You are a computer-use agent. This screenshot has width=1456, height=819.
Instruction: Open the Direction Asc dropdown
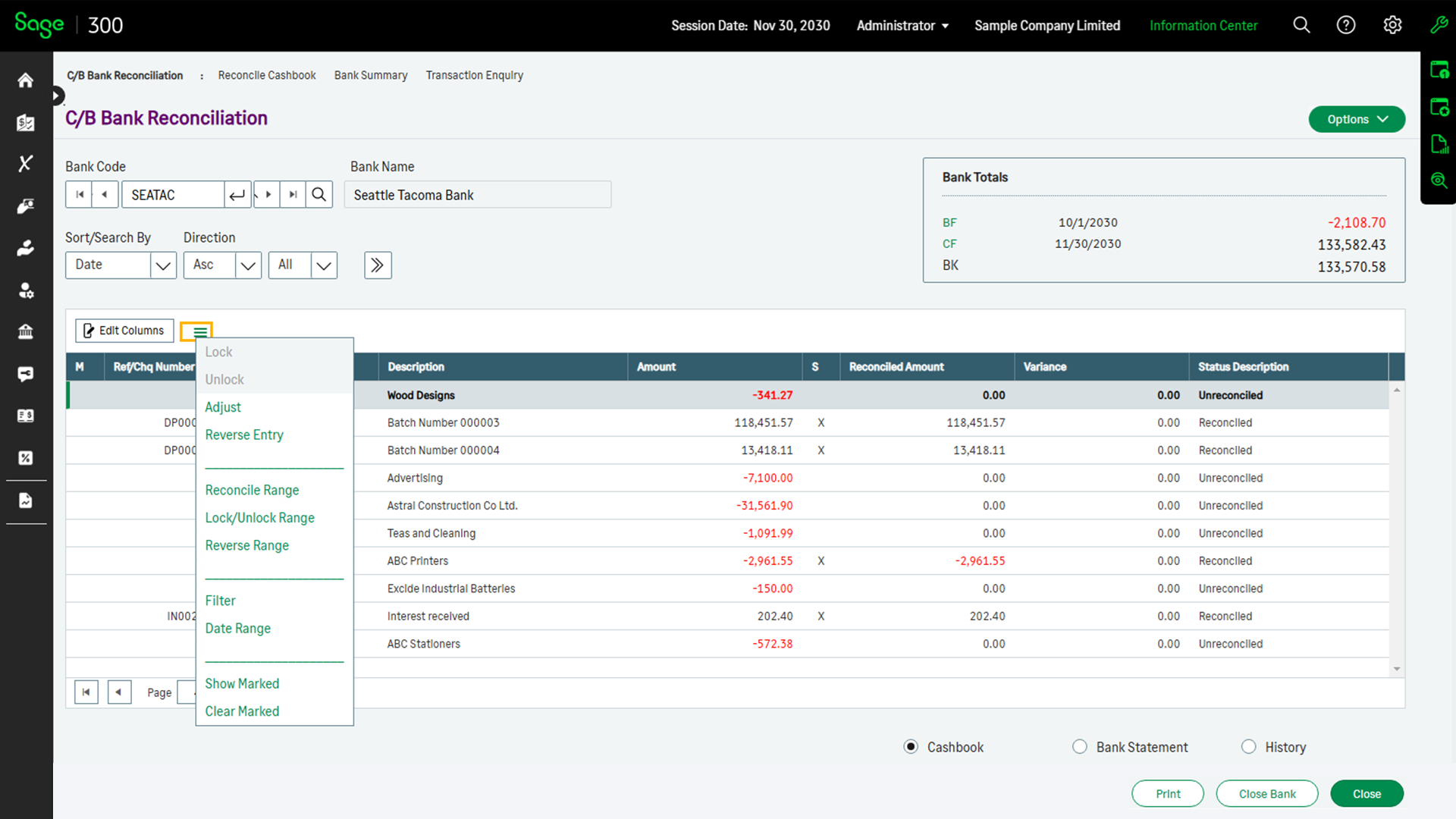(248, 265)
